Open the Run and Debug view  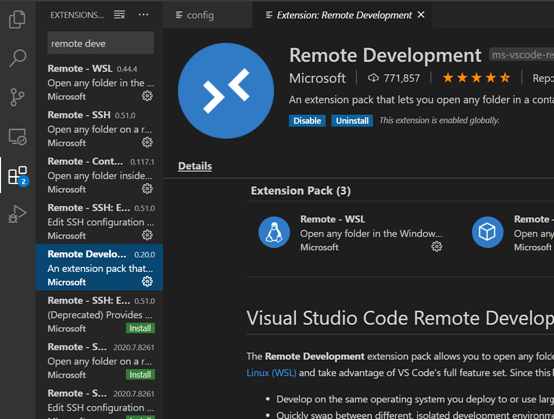click(x=17, y=214)
